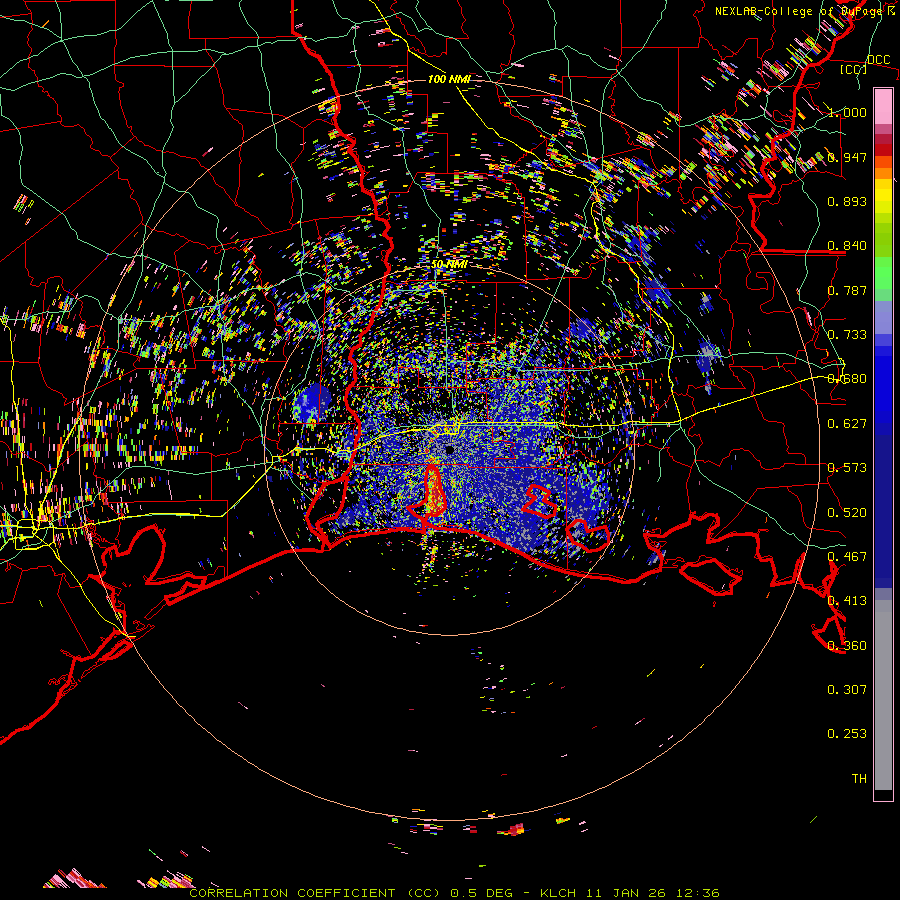Screen dimensions: 900x900
Task: Click the DCC label above the color scale
Action: [879, 60]
